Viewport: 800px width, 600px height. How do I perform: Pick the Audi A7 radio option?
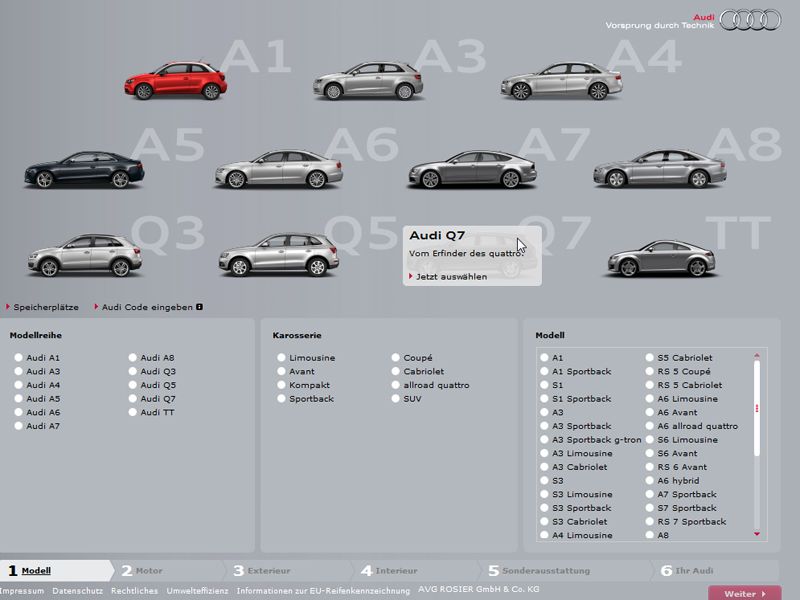pyautogui.click(x=18, y=426)
